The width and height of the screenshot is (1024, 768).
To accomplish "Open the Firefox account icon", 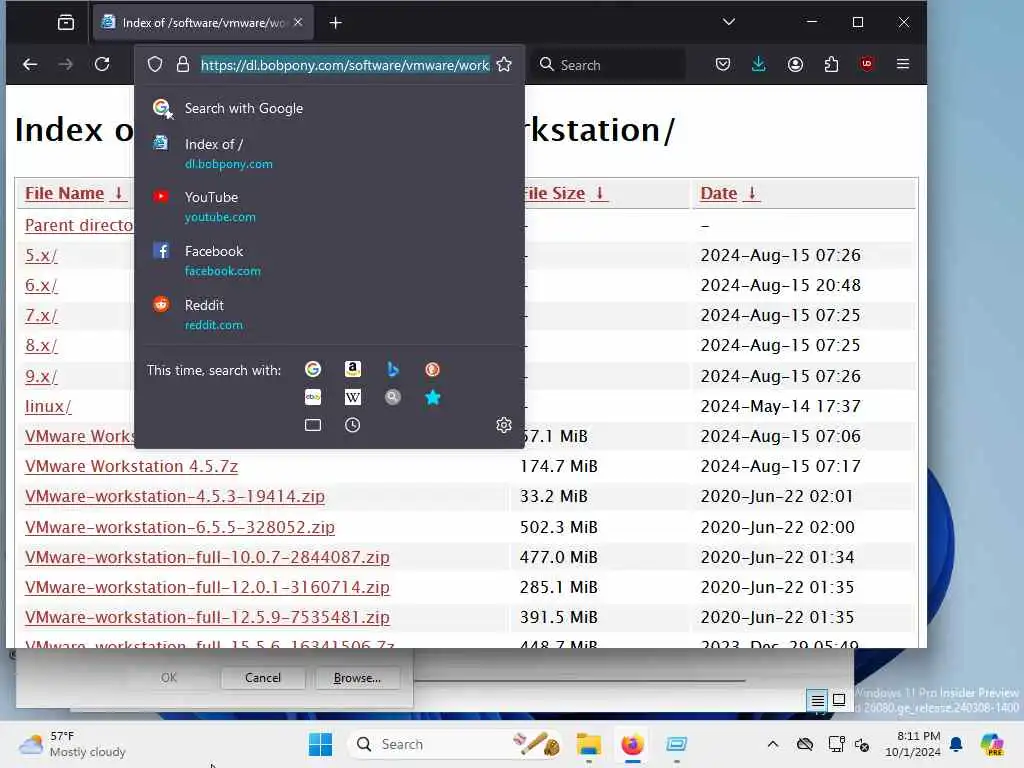I will click(x=795, y=64).
